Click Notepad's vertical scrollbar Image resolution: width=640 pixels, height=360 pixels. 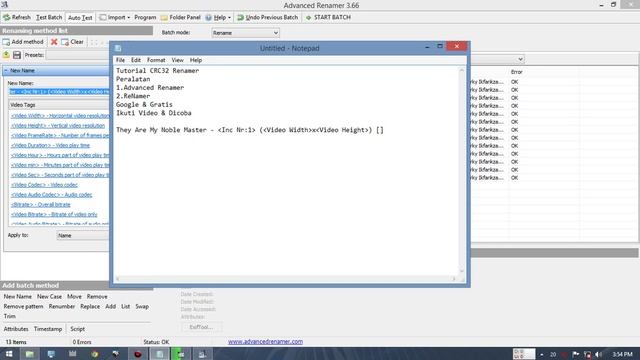462,171
